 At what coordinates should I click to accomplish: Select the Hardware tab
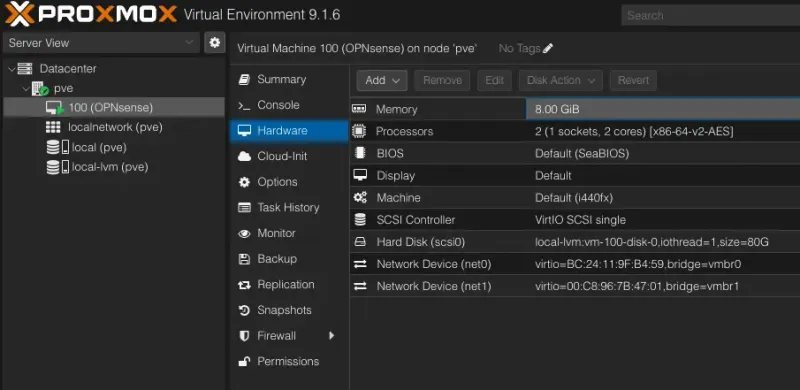pos(289,131)
